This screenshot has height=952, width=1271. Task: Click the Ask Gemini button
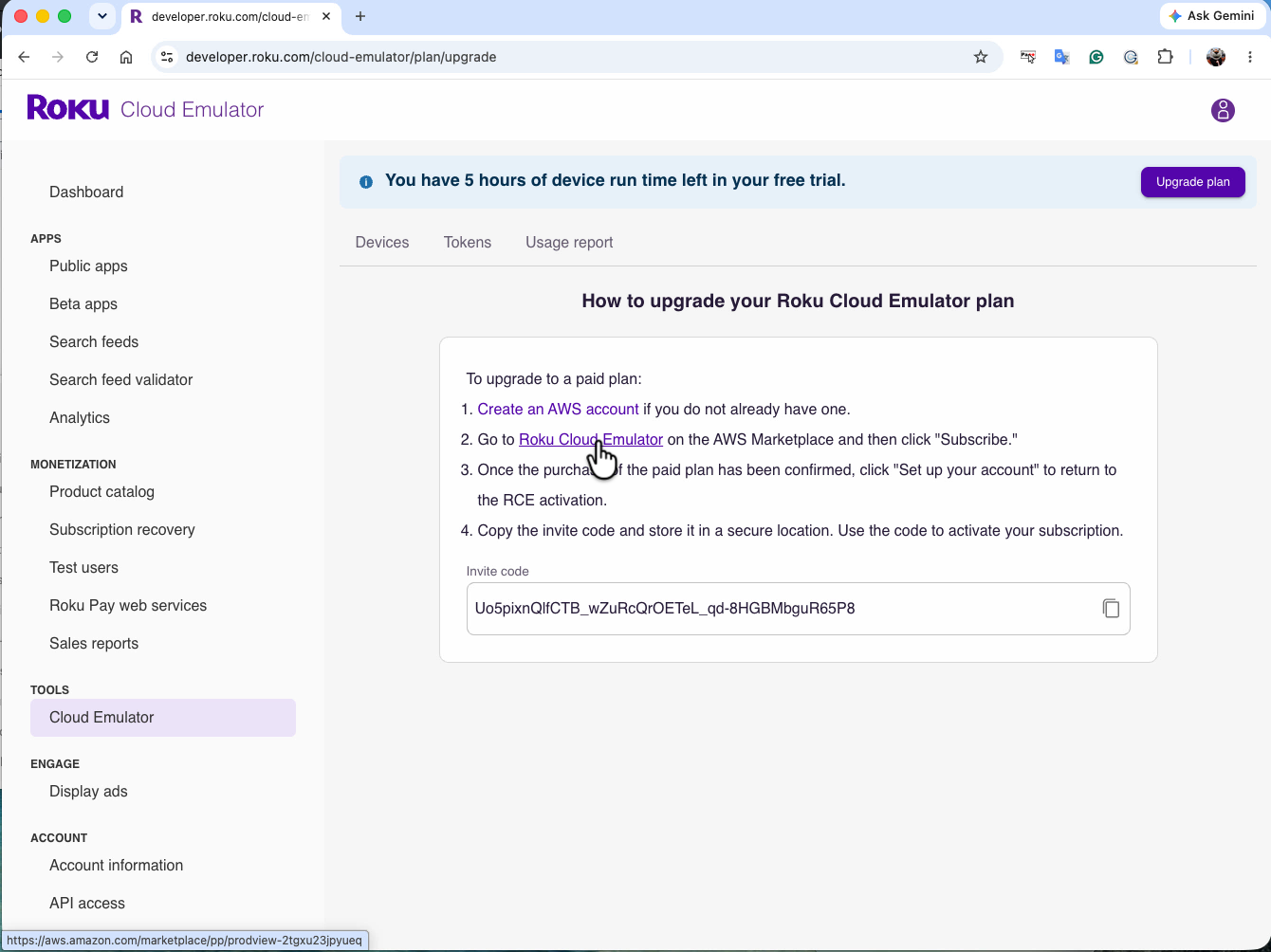[1213, 16]
